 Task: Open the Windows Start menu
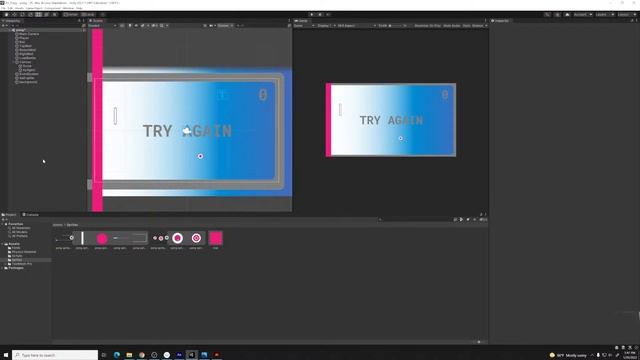(6, 355)
